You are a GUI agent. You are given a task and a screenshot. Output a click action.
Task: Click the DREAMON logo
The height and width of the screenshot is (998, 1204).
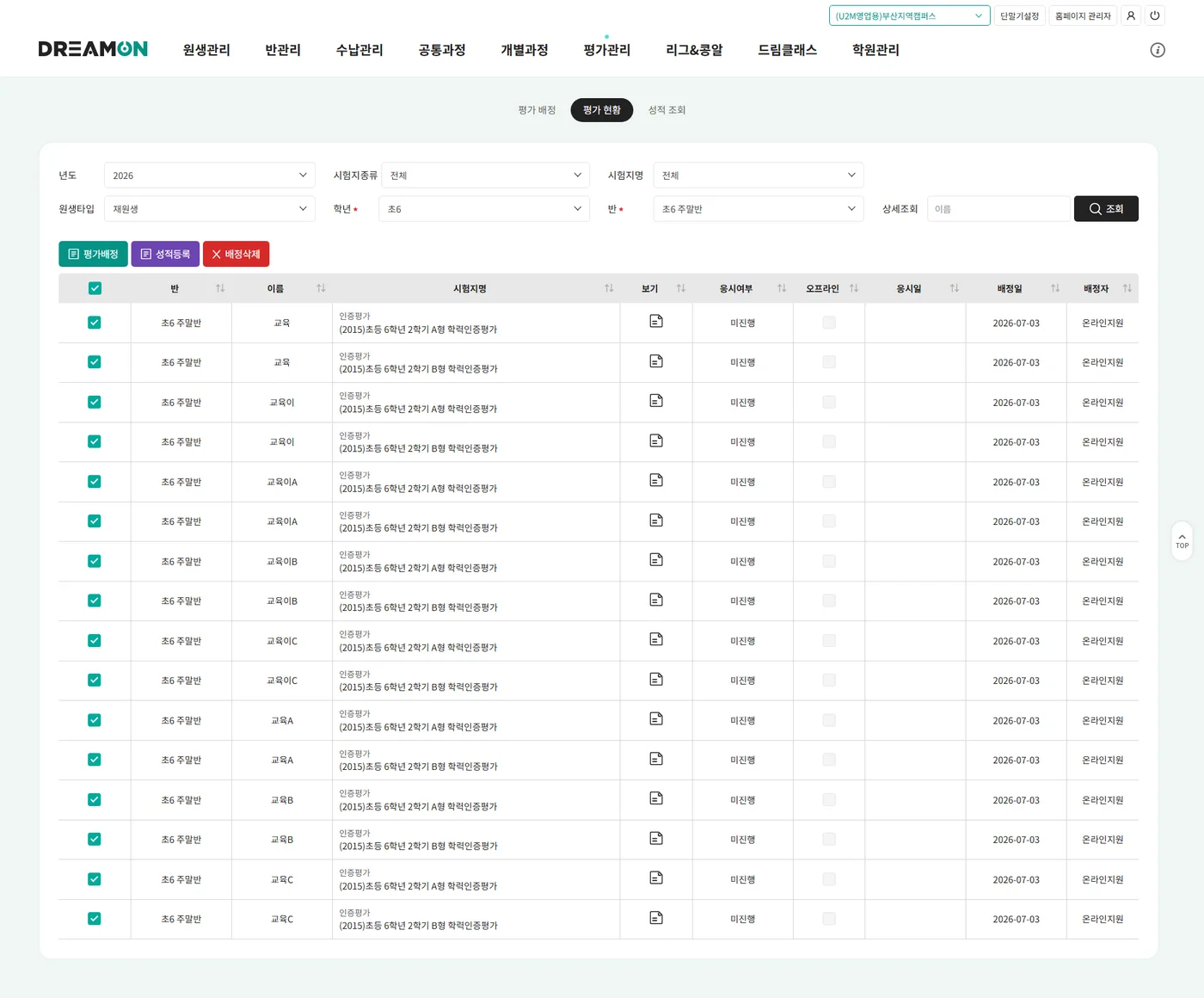coord(93,49)
